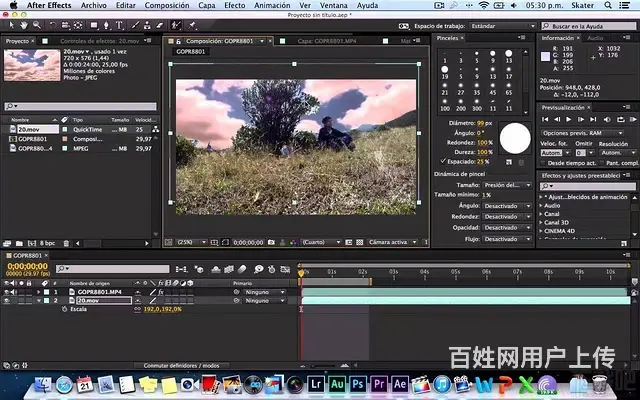Enable Desde tiempo act. checkbox
This screenshot has width=640, height=400.
click(x=543, y=163)
